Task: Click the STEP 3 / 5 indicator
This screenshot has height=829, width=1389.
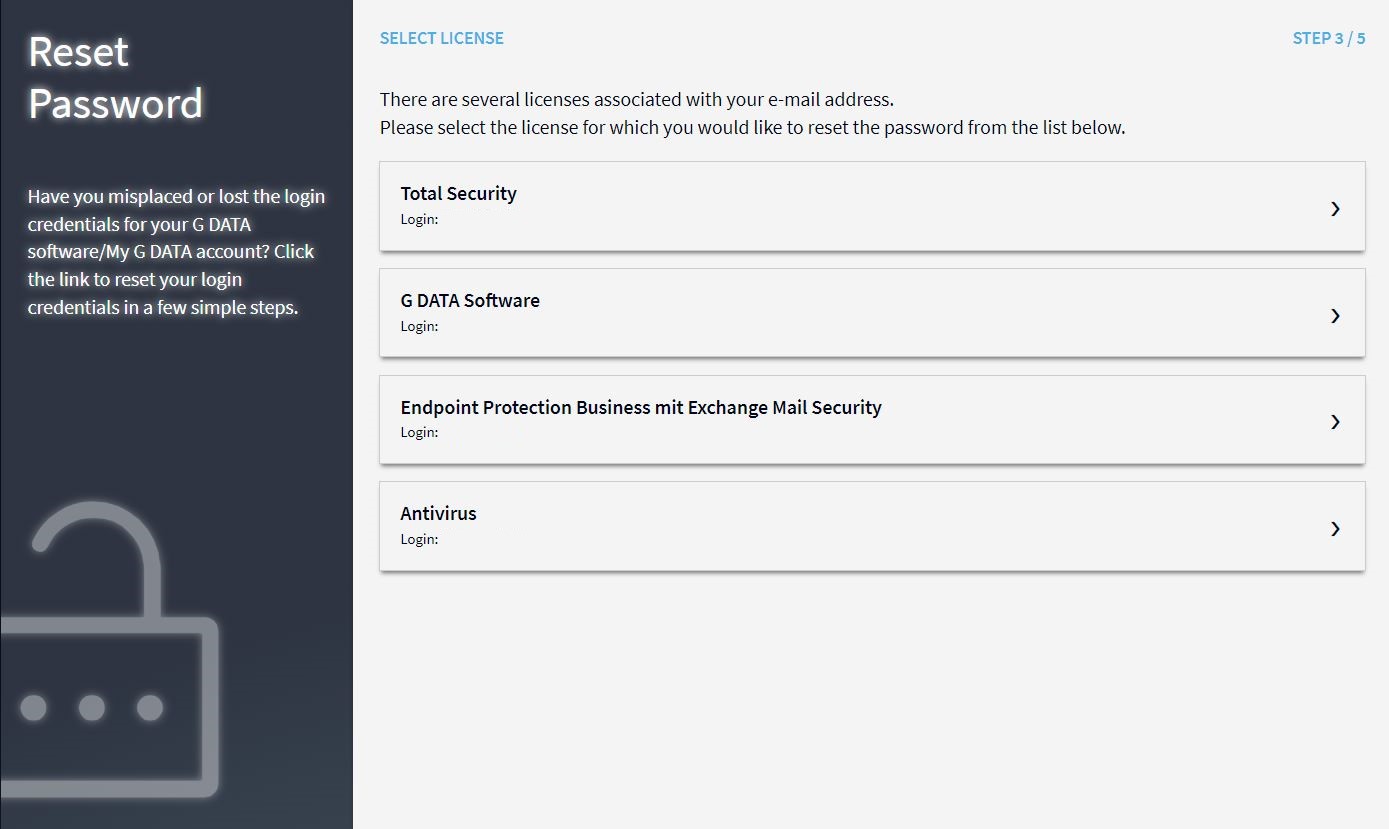Action: [1328, 38]
